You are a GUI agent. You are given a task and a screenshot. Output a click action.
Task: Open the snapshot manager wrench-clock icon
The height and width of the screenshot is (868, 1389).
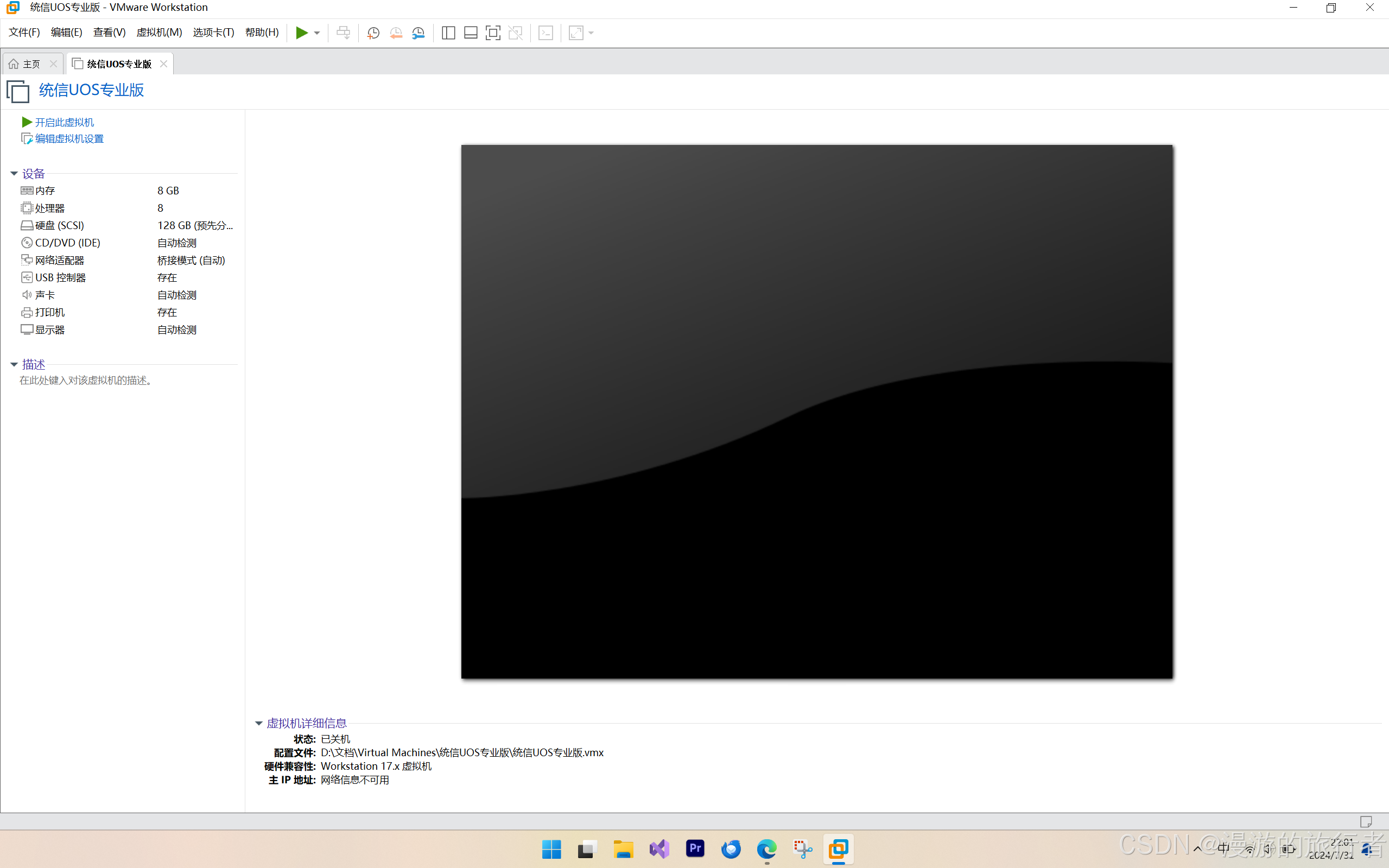pos(418,33)
